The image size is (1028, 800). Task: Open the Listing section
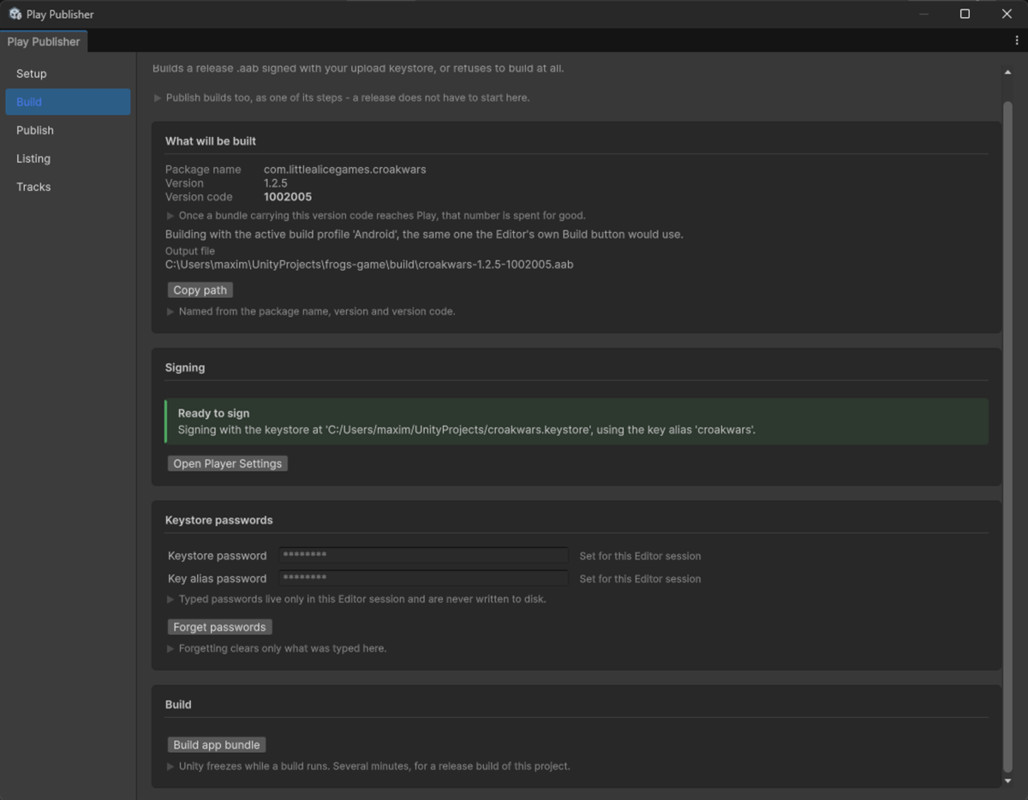pos(68,158)
